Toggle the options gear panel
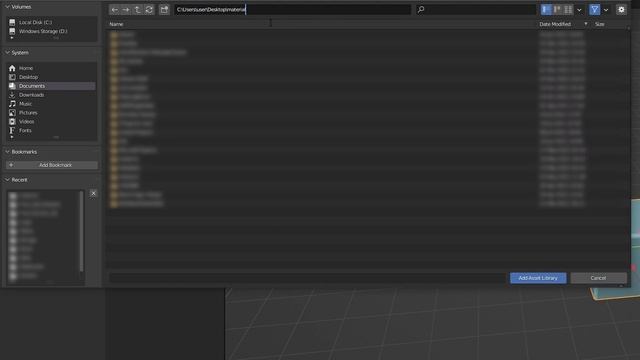640x360 pixels. [621, 10]
